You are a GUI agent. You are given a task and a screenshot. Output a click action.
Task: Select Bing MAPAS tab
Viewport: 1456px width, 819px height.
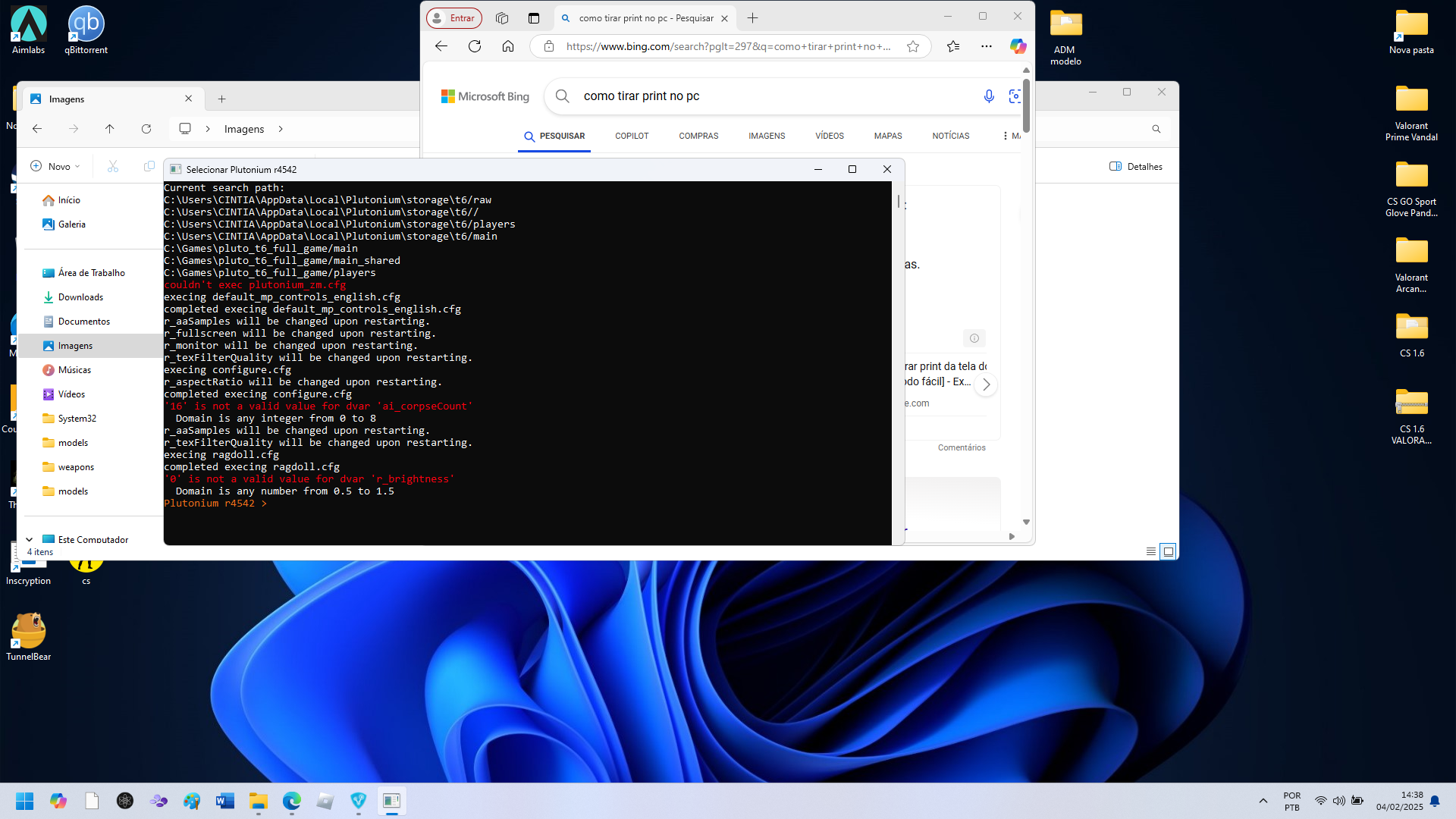[888, 136]
